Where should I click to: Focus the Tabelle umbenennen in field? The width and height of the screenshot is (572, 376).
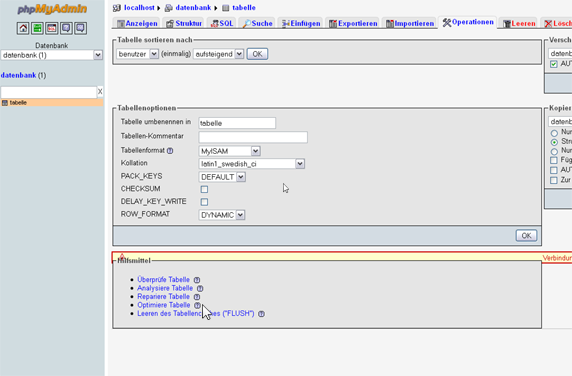pos(237,123)
